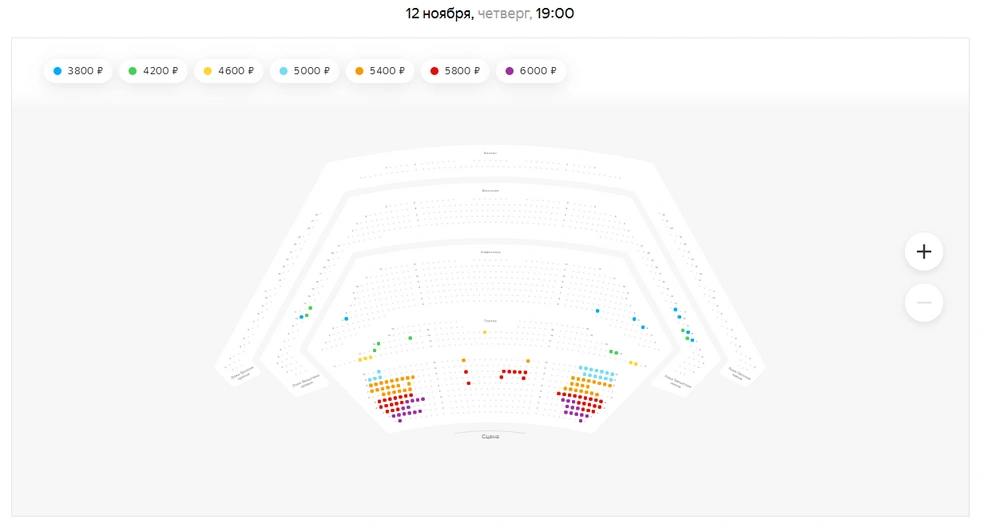
Task: Choose the 6000 ₽ purple price filter
Action: pos(531,71)
